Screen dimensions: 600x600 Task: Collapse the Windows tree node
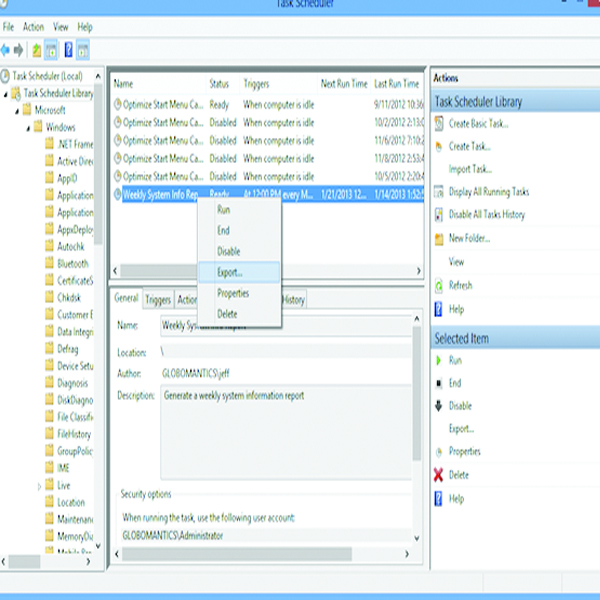click(x=28, y=129)
